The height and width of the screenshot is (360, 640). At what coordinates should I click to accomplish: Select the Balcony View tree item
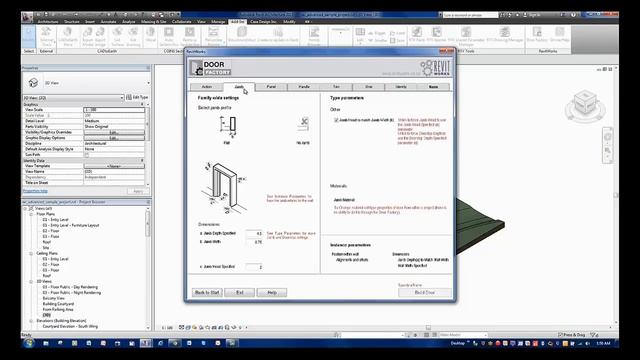point(53,298)
